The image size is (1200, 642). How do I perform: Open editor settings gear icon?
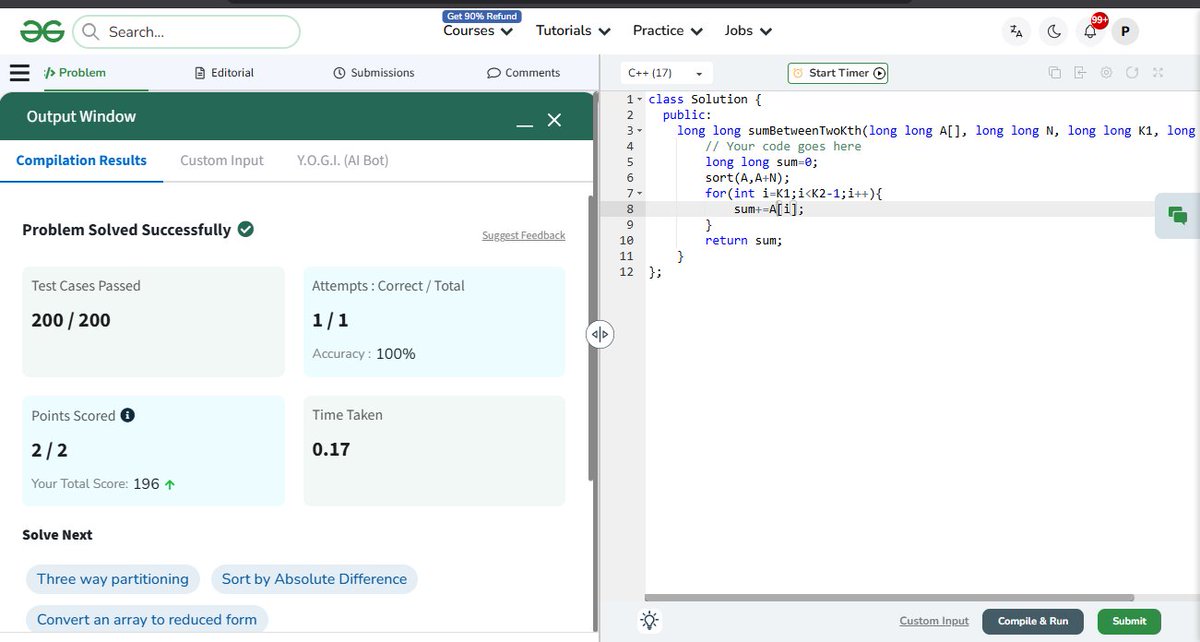click(x=1106, y=73)
